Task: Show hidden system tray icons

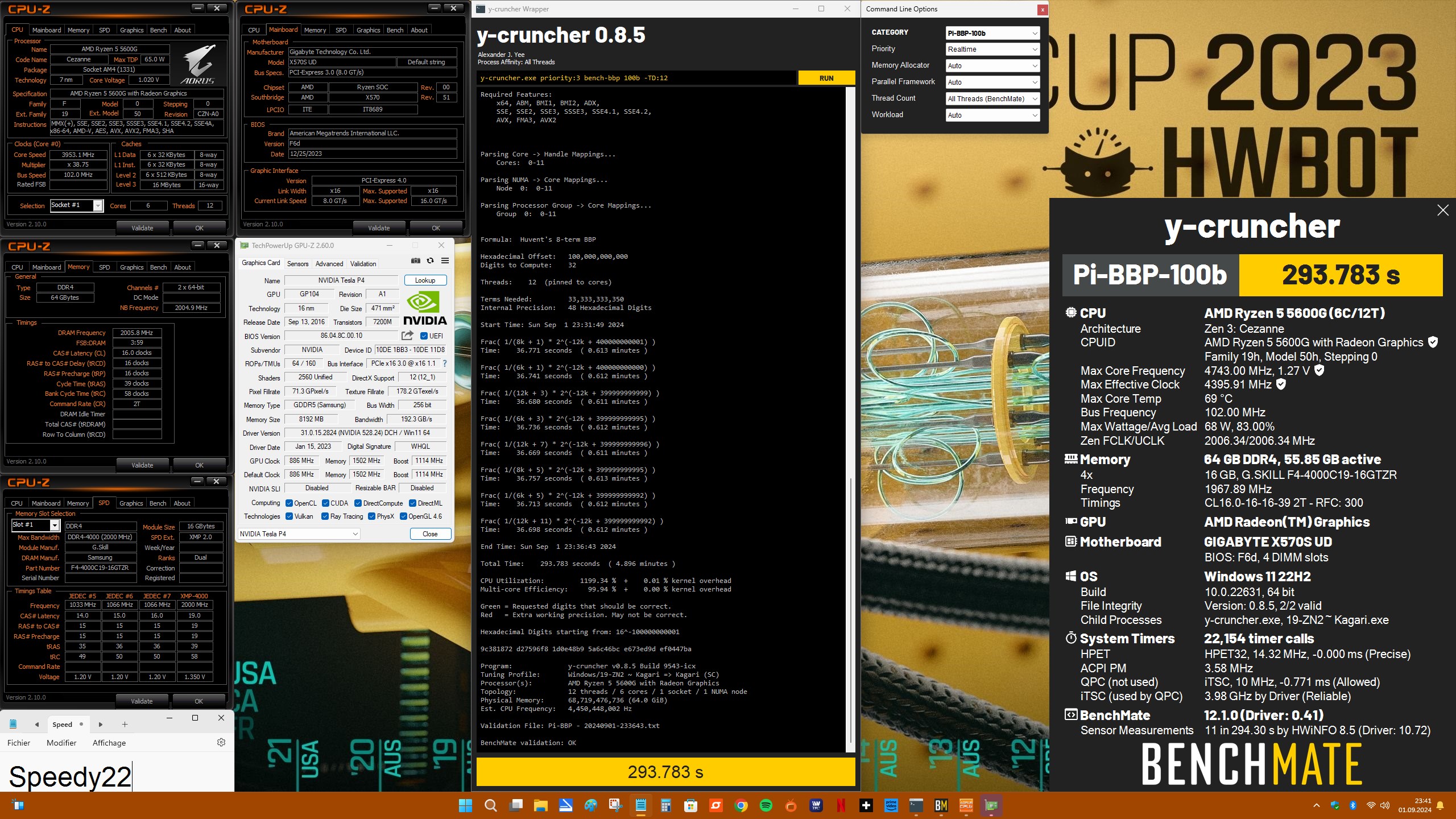Action: pos(1316,805)
